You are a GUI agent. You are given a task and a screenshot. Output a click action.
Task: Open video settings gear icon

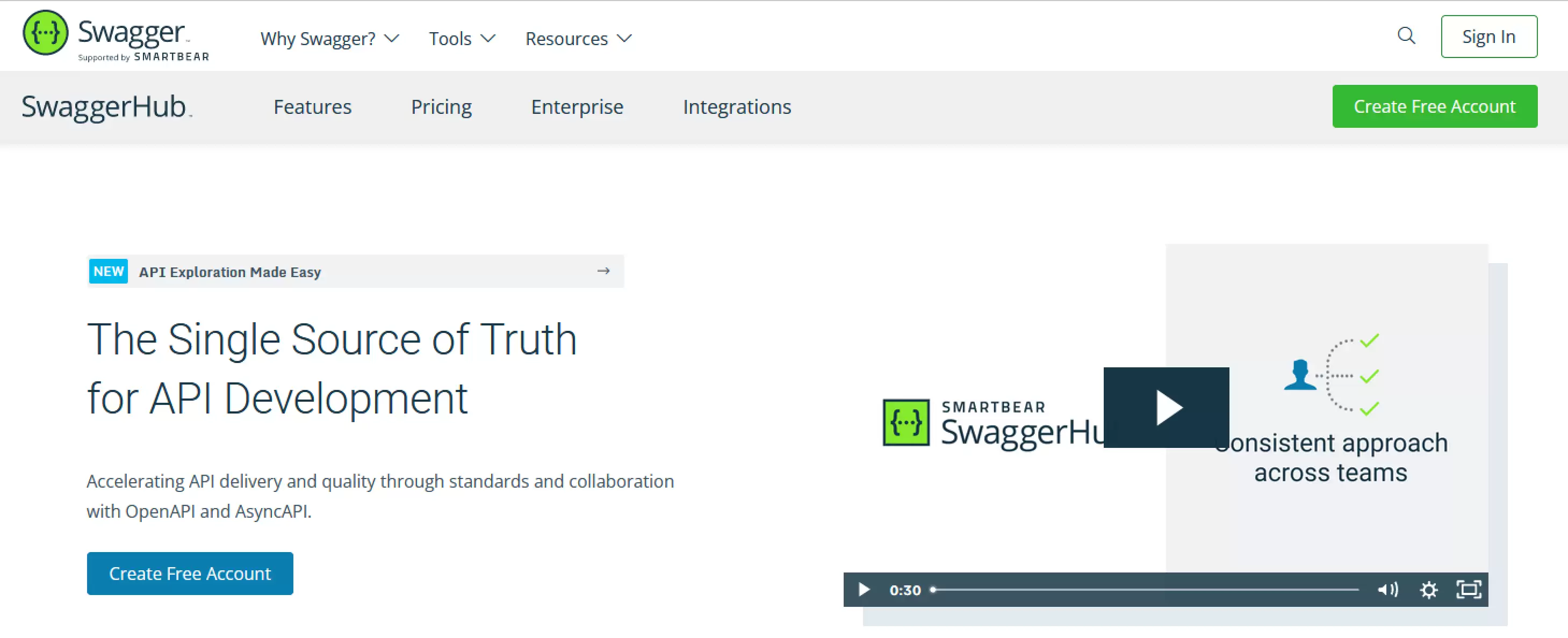tap(1429, 589)
